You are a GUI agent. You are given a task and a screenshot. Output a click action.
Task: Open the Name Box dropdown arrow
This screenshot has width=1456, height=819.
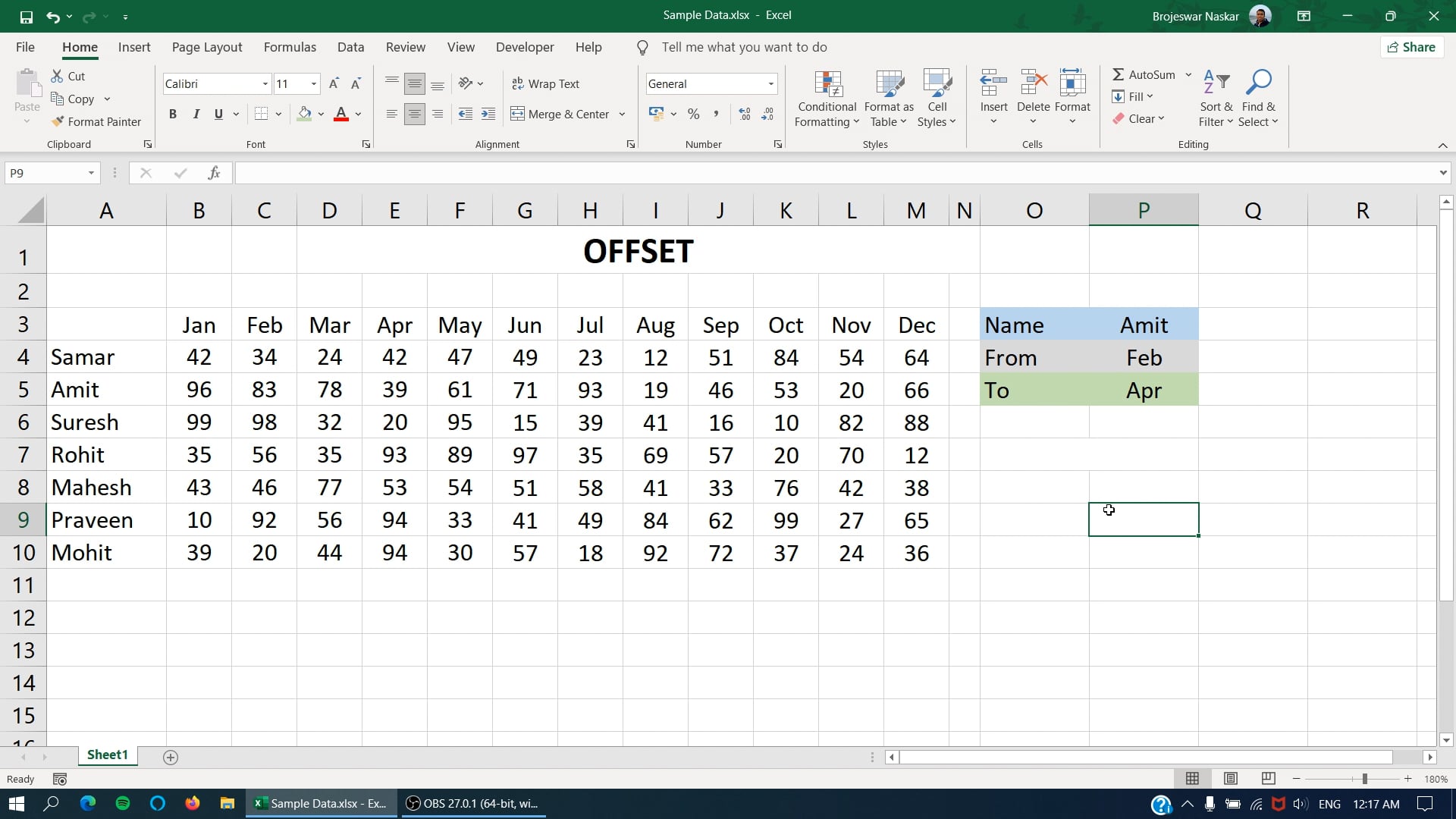[x=91, y=173]
